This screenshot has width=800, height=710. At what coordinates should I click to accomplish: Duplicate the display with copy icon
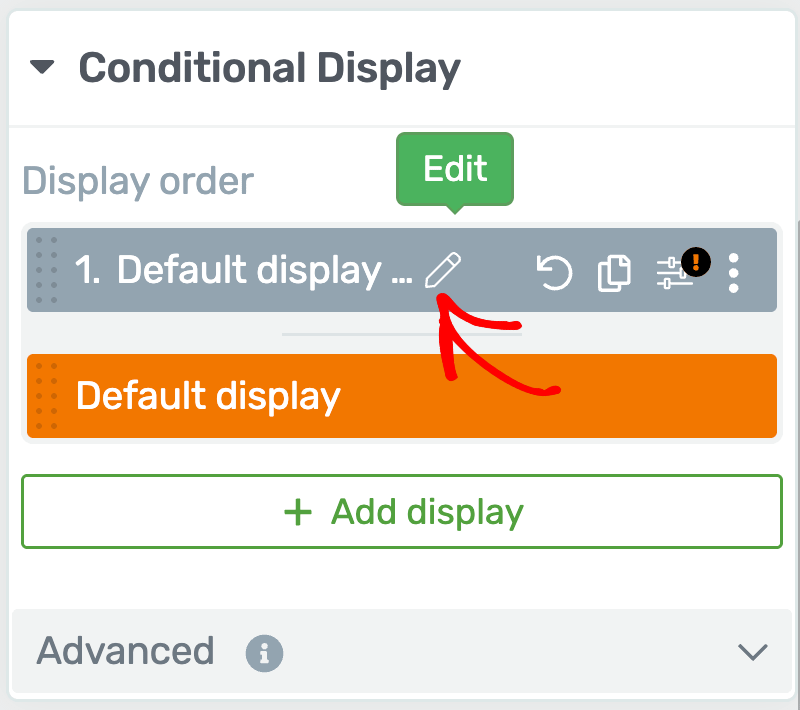point(614,273)
